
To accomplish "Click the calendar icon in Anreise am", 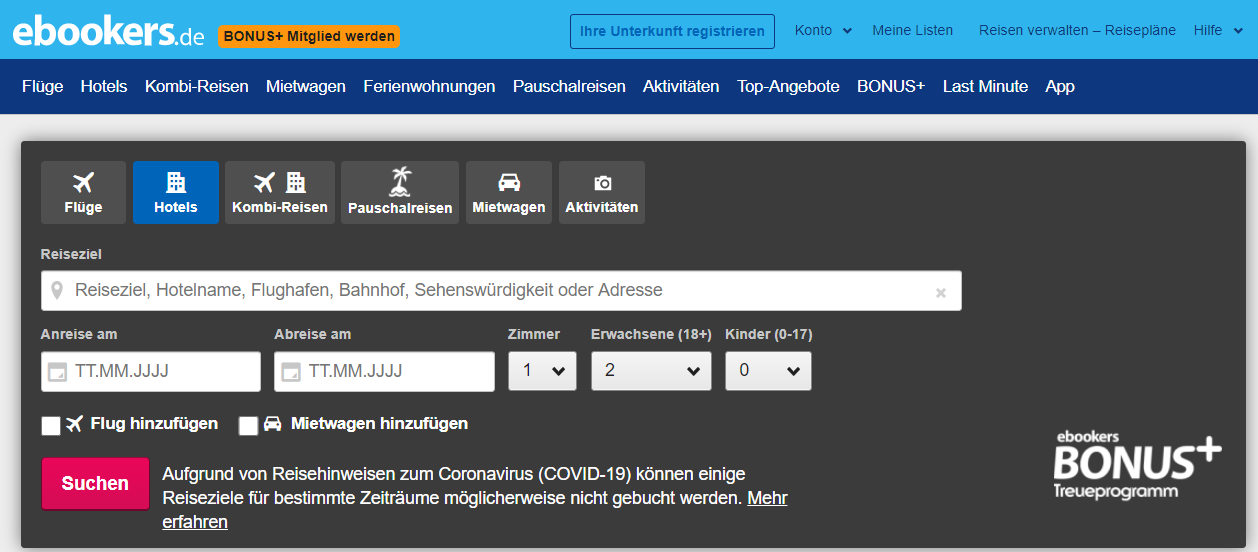I will tap(58, 372).
